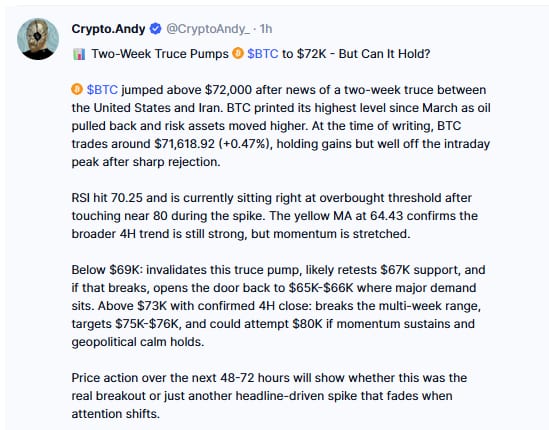Click the 1h post timestamp
The image size is (549, 430).
tap(266, 29)
